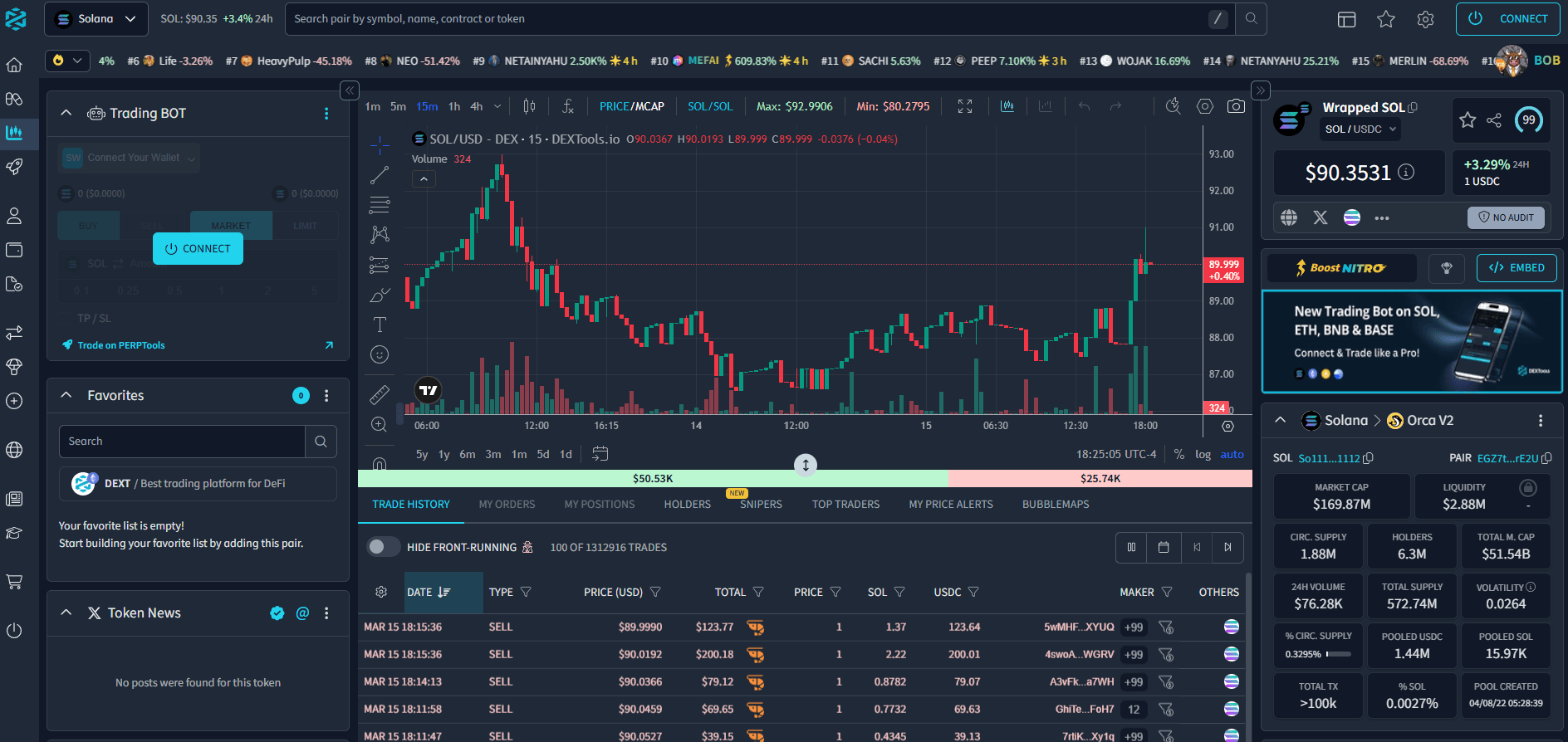Enable the TP / SL checkbox
Screen dimensions: 1568x742
[x=66, y=319]
